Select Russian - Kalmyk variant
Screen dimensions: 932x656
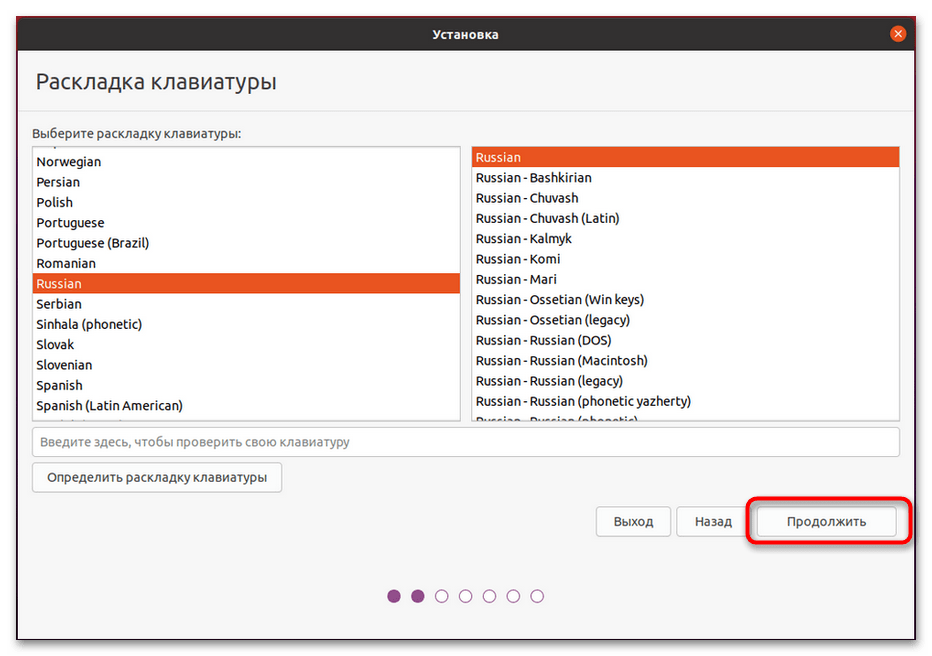tap(524, 239)
